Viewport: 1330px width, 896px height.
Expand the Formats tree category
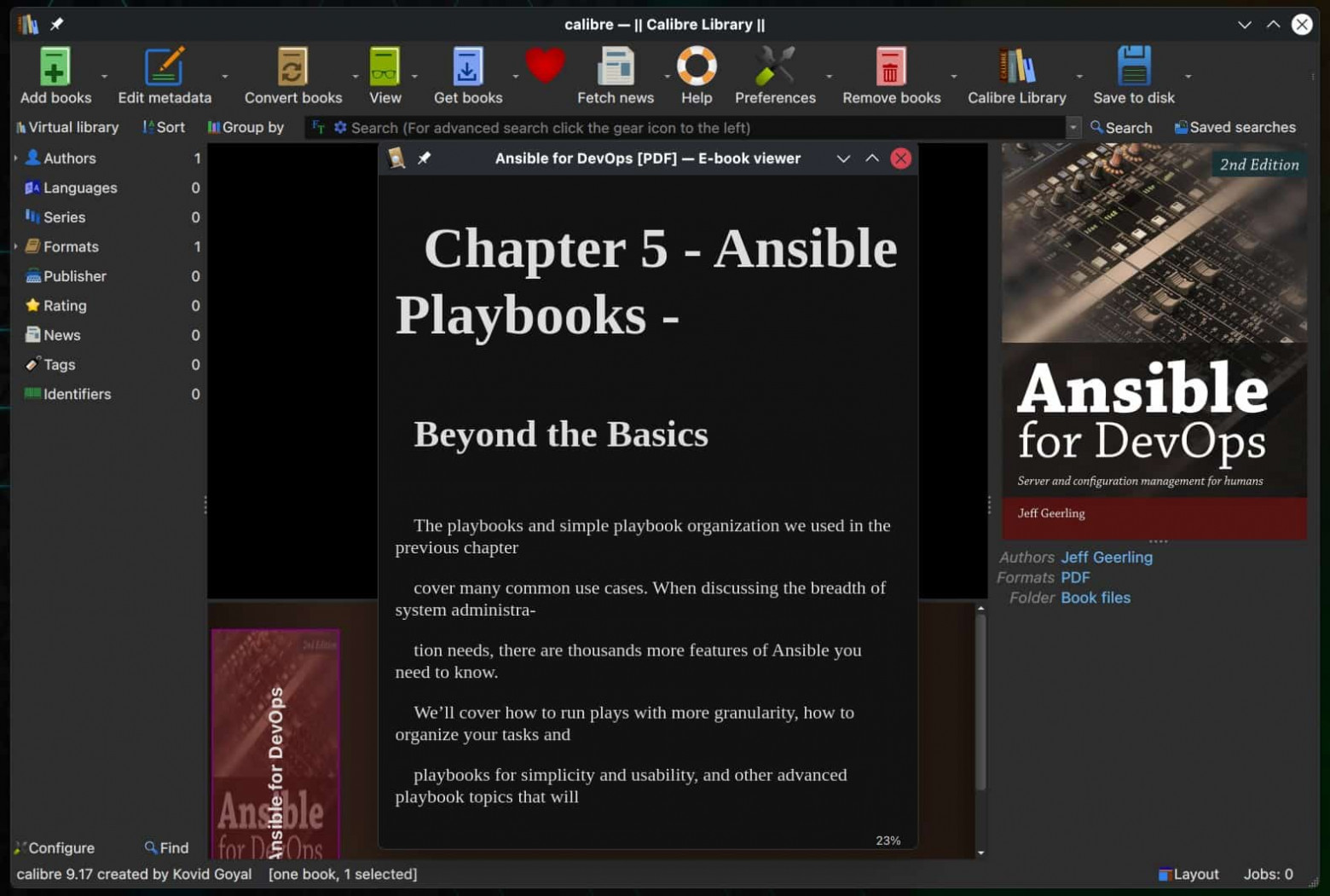(x=16, y=246)
